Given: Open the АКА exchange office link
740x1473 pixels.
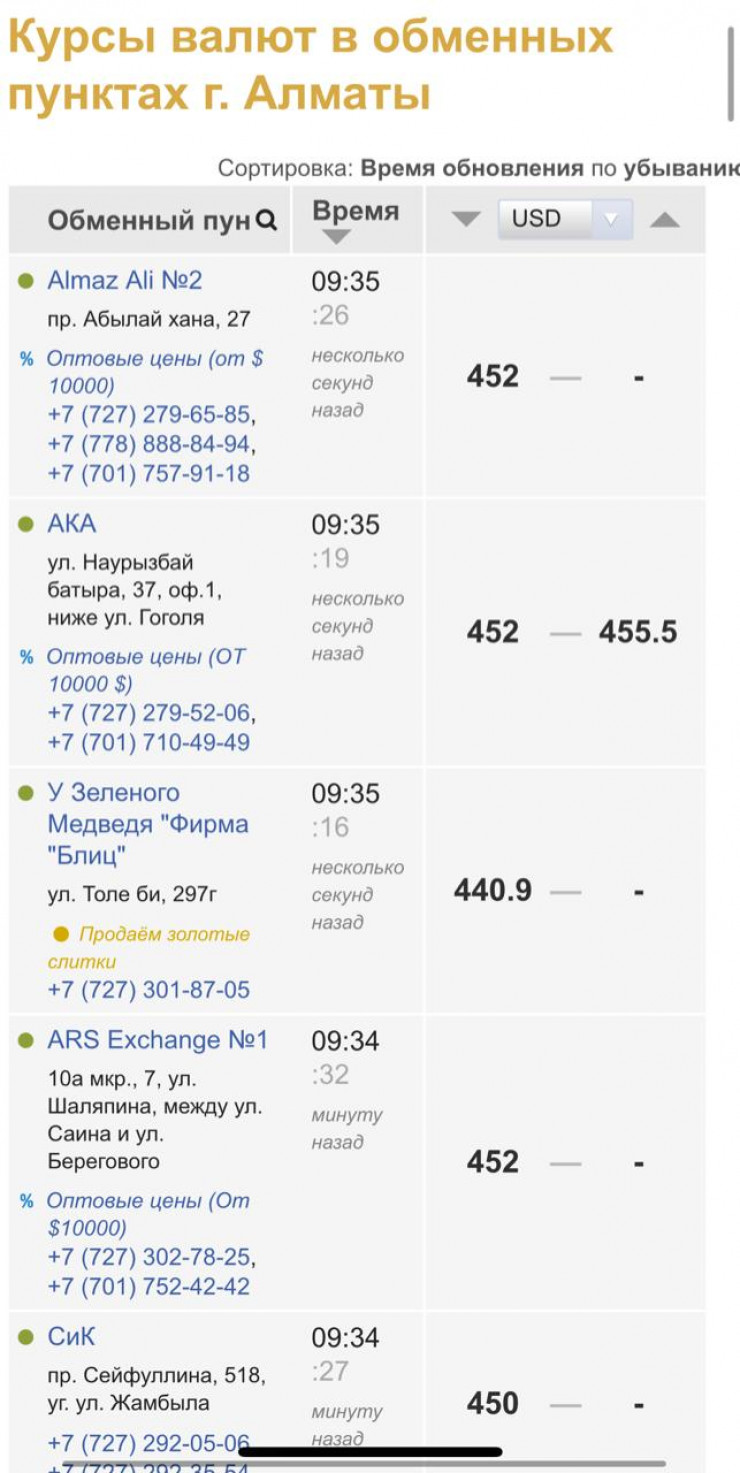Looking at the screenshot, I should (x=72, y=524).
